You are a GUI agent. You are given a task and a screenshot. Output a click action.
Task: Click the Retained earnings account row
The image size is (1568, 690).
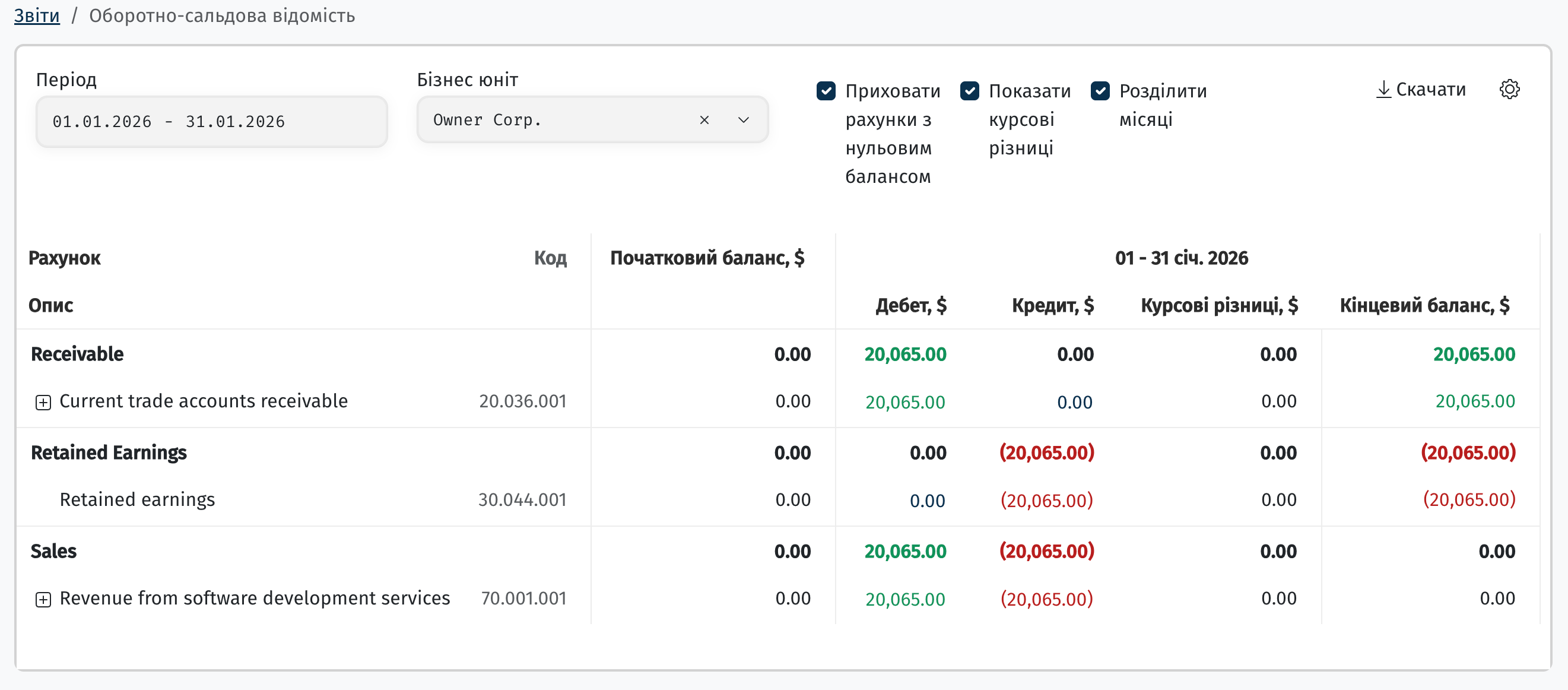click(777, 500)
